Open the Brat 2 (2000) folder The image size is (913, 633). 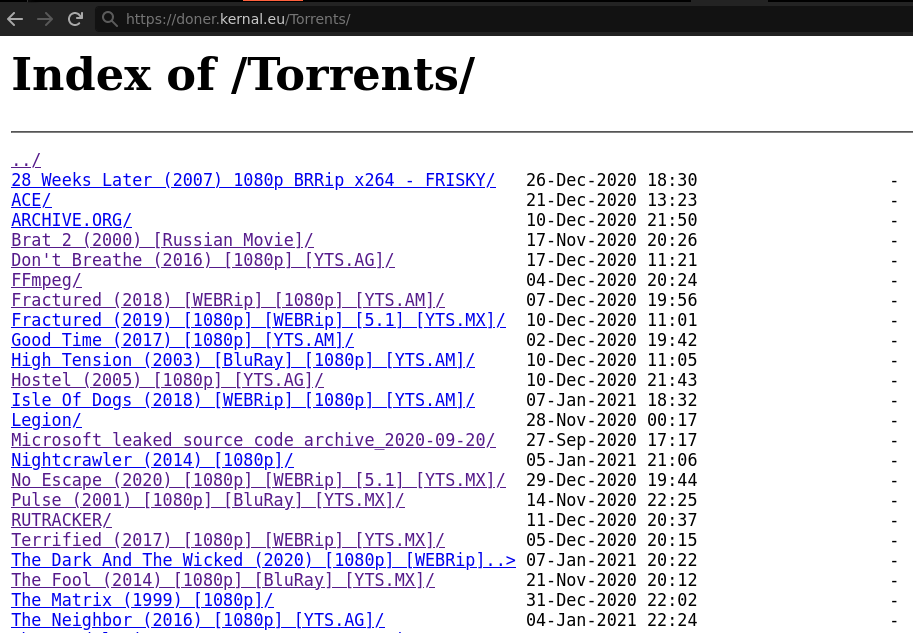[x=162, y=240]
